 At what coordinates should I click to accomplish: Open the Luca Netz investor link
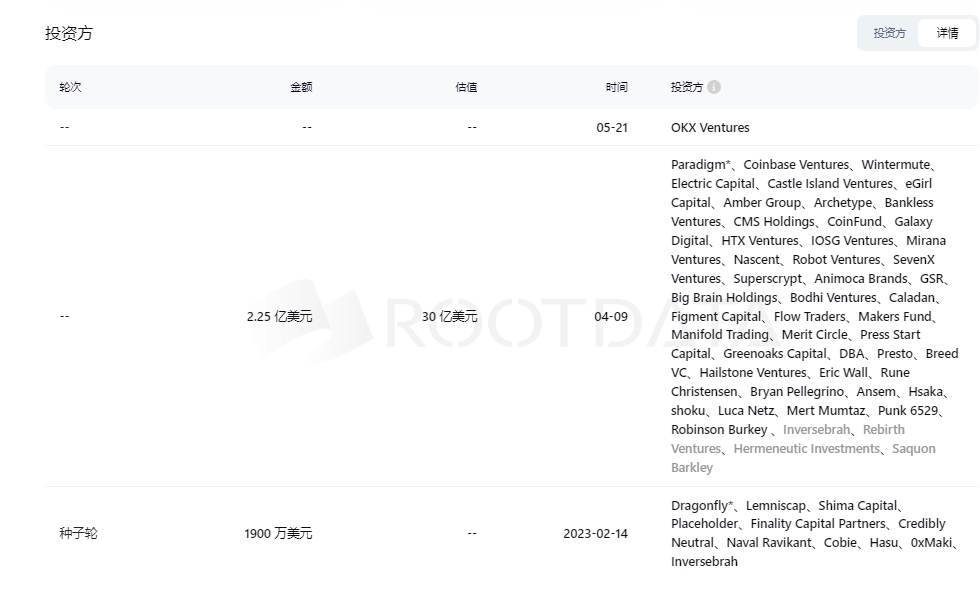click(x=746, y=411)
